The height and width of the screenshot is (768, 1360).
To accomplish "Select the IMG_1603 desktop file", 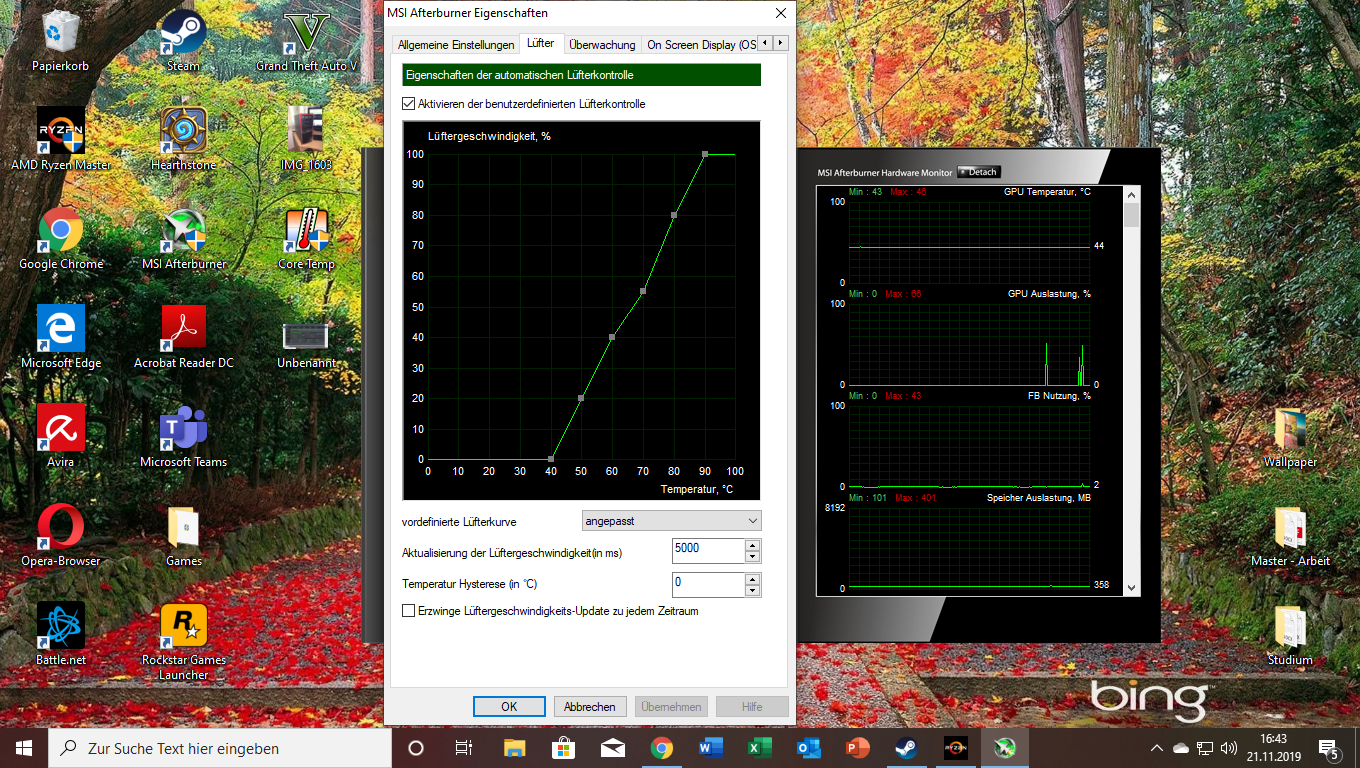I will tap(307, 139).
